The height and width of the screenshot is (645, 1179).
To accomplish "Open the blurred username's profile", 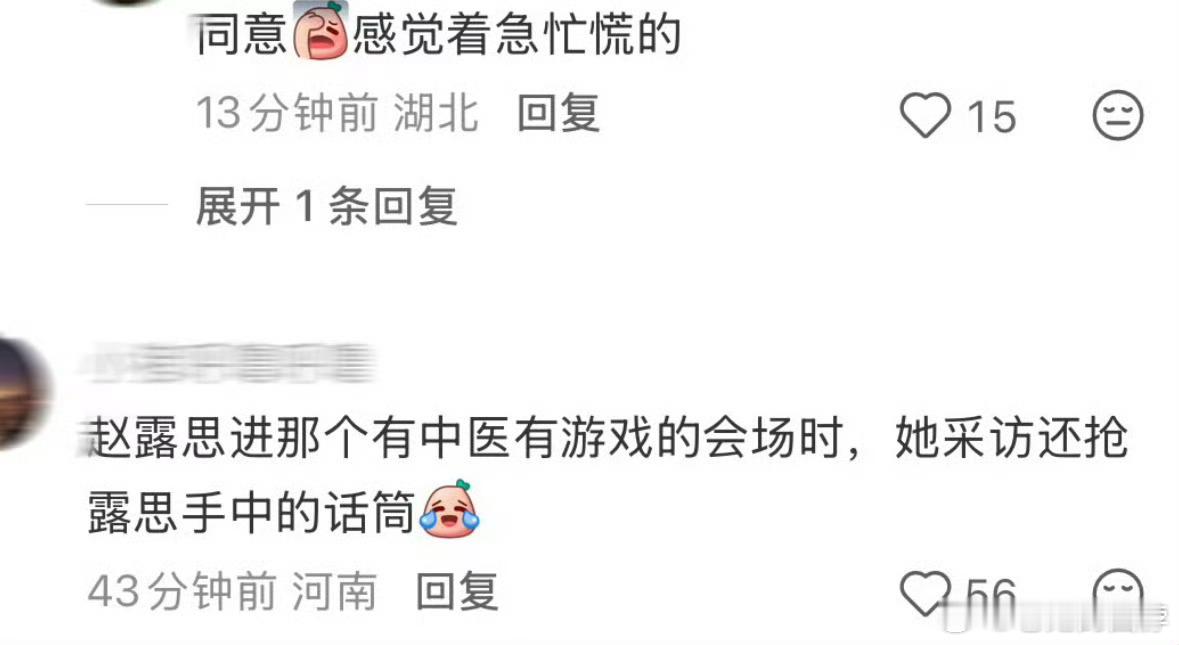I will [x=229, y=363].
